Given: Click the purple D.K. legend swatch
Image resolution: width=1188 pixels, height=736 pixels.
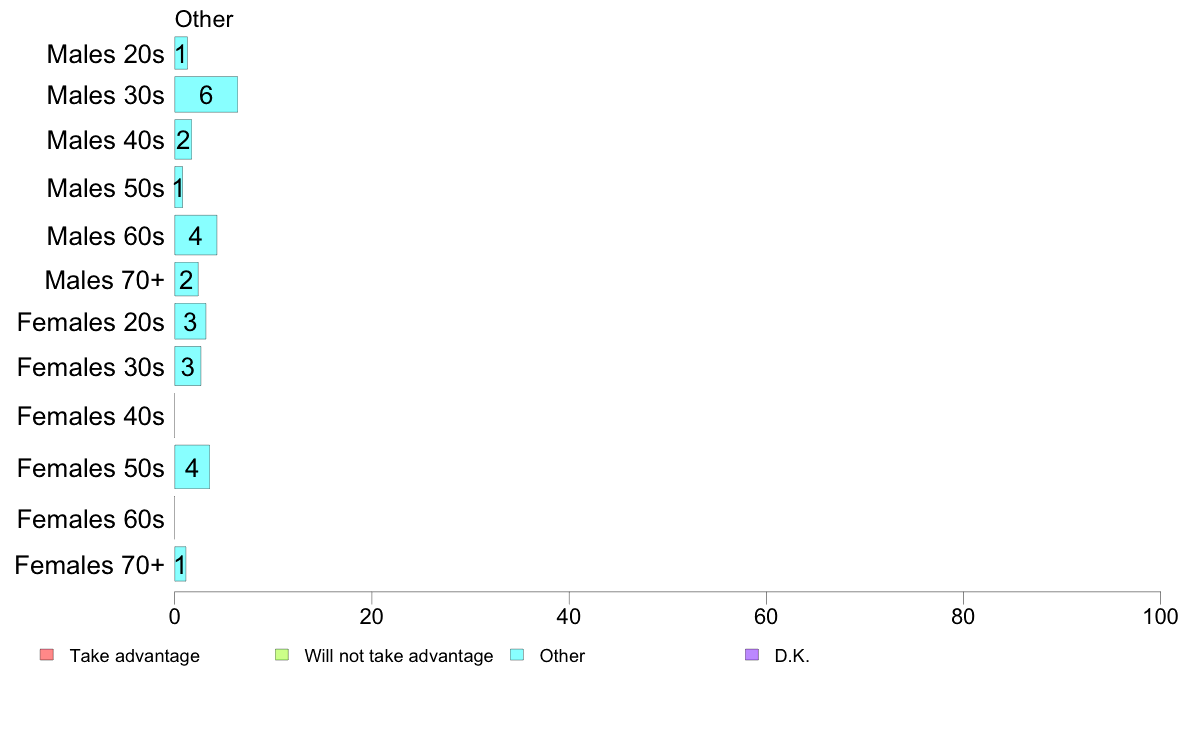Looking at the screenshot, I should coord(752,655).
